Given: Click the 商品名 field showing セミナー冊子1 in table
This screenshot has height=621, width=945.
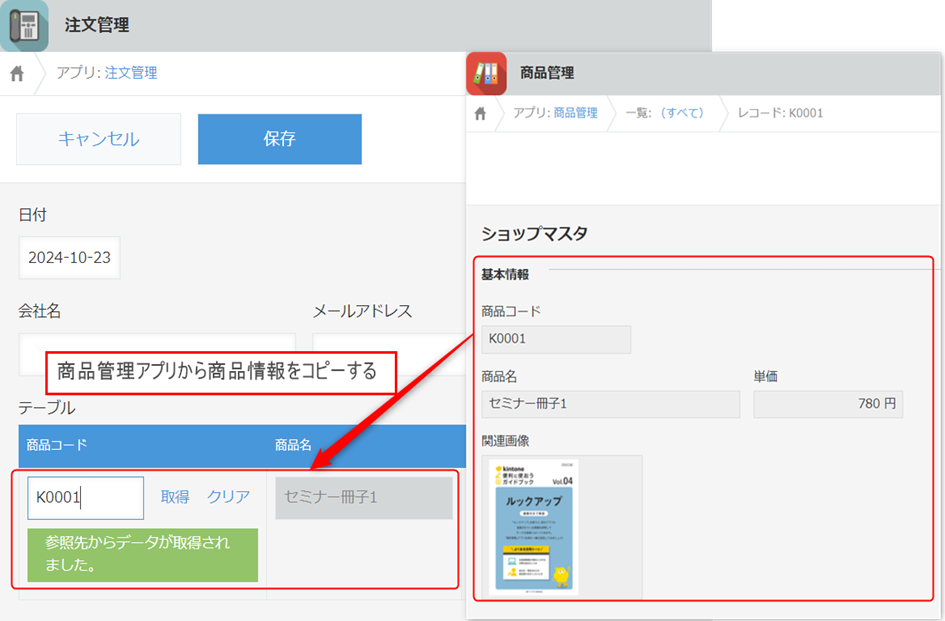Looking at the screenshot, I should (364, 497).
